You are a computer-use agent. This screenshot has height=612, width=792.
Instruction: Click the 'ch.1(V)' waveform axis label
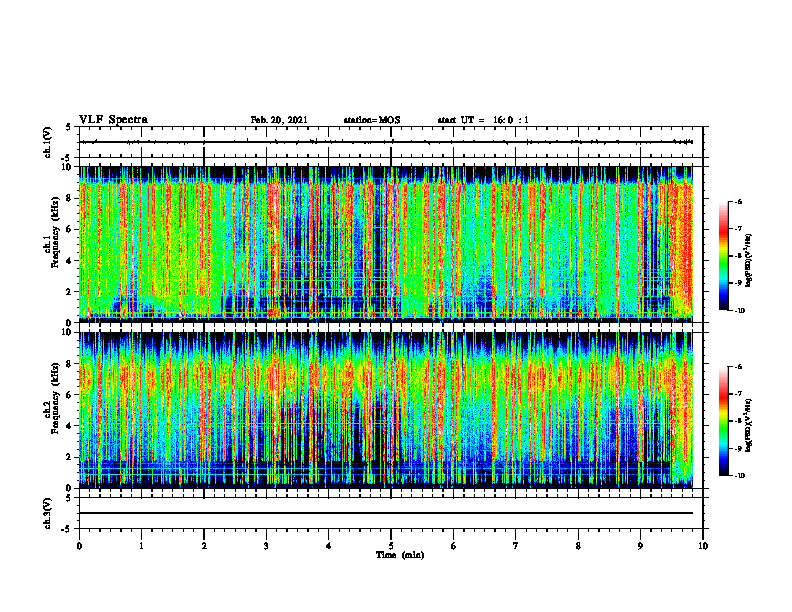point(48,142)
